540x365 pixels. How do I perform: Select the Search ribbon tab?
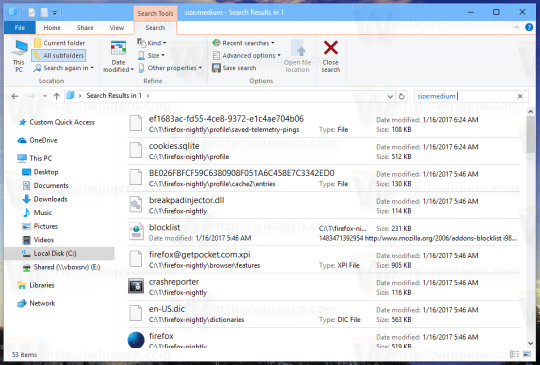tap(155, 28)
